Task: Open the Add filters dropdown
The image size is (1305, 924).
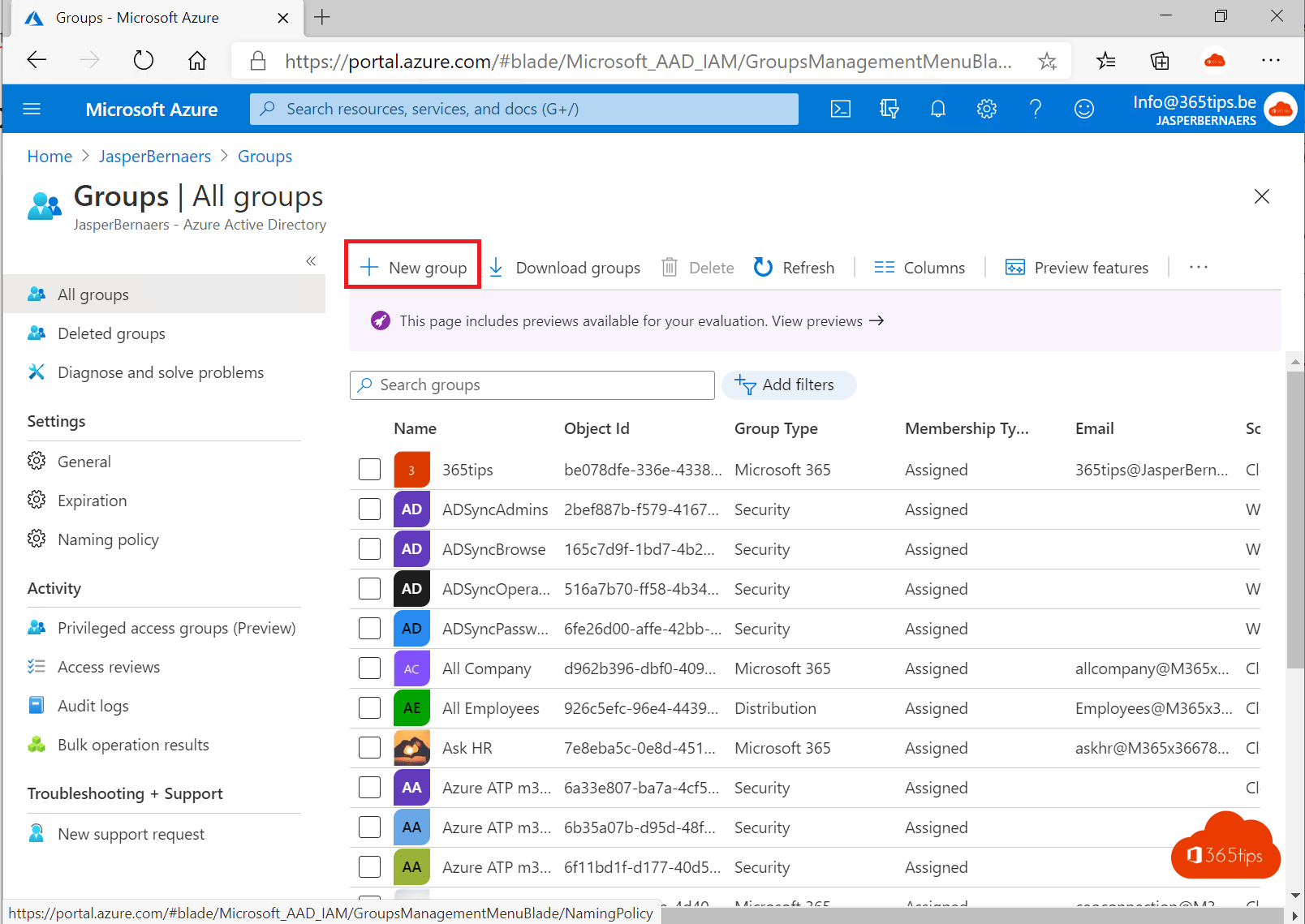Action: [789, 385]
